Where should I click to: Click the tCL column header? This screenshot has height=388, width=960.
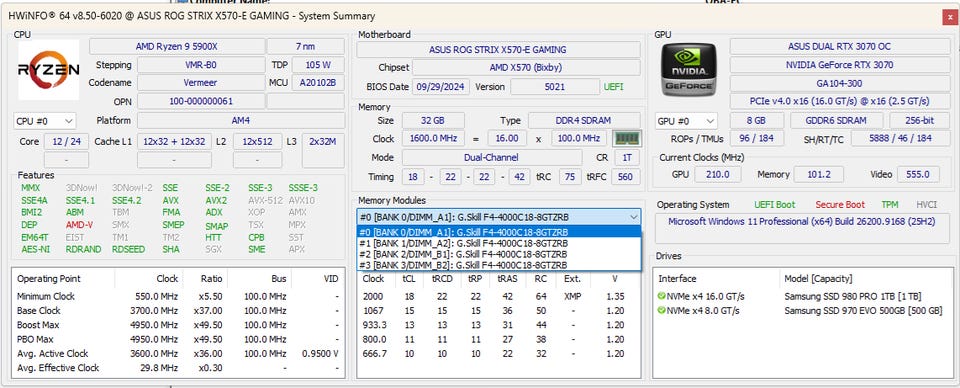(408, 278)
